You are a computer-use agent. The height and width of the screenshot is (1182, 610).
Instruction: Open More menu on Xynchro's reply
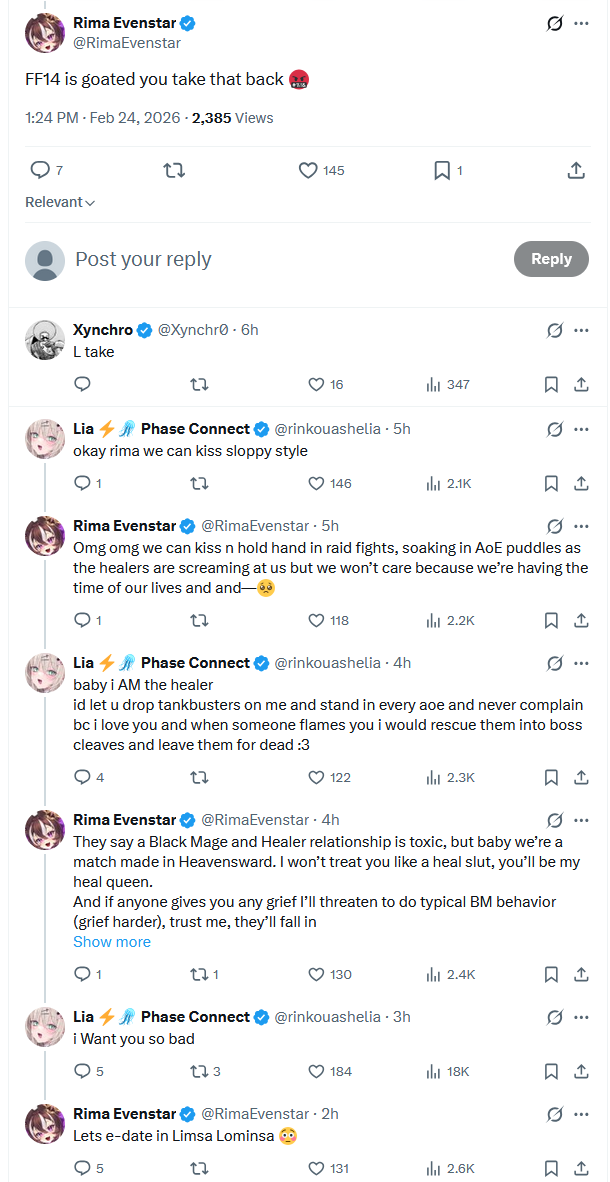click(581, 330)
